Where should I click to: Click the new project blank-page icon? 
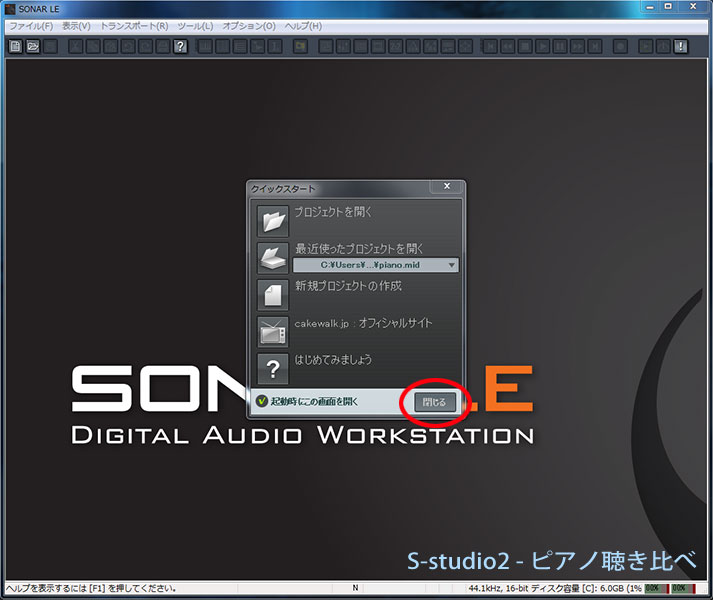pos(273,294)
